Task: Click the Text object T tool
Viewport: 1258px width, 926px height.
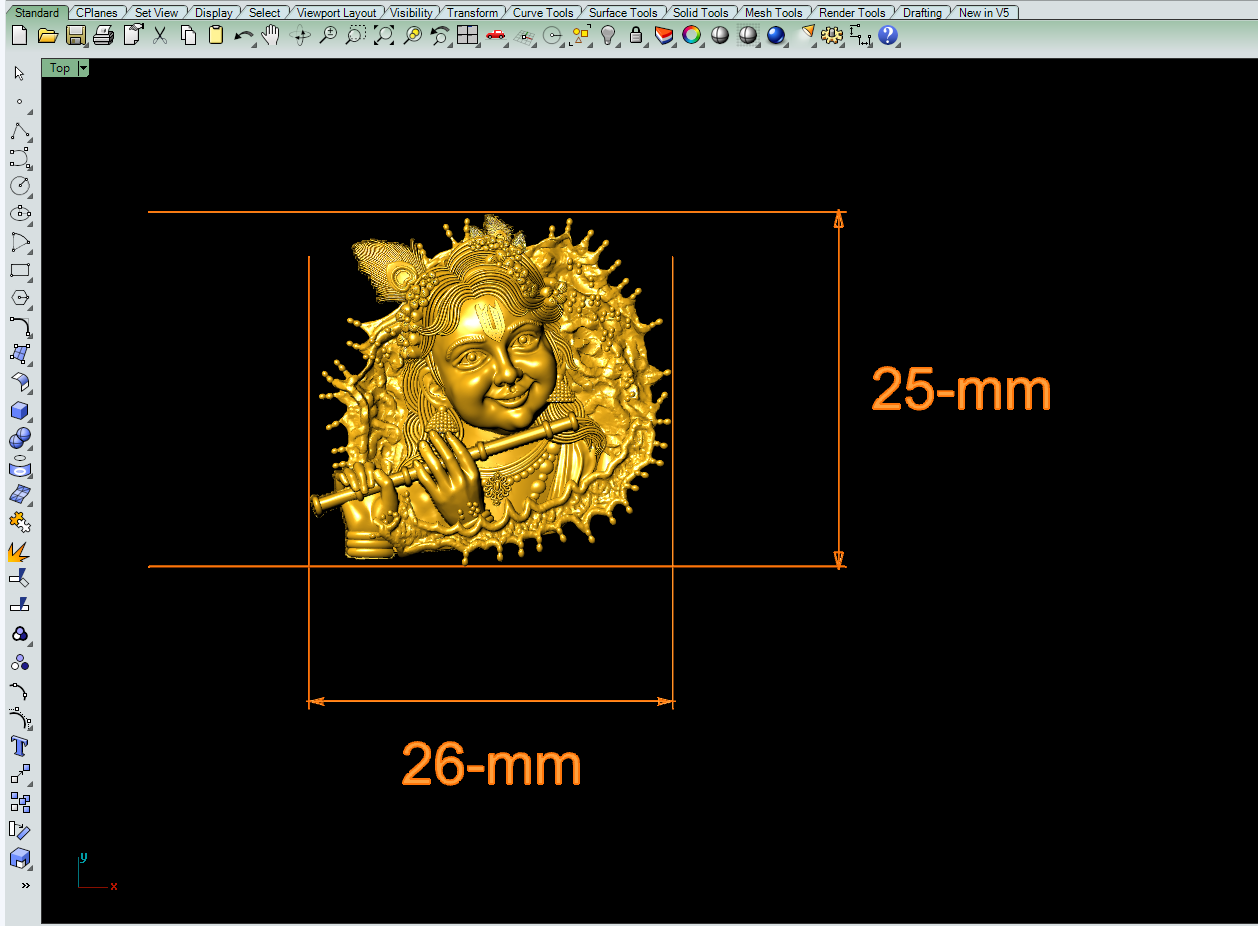Action: (x=20, y=746)
